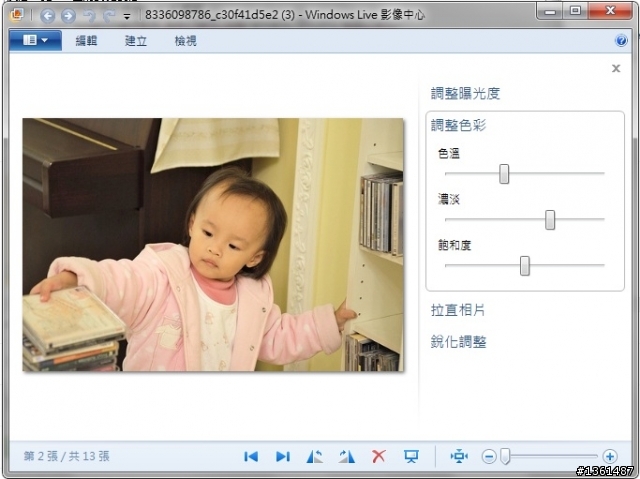Viewport: 640px width, 479px height.
Task: Click the back arrow in title bar
Action: pos(47,16)
